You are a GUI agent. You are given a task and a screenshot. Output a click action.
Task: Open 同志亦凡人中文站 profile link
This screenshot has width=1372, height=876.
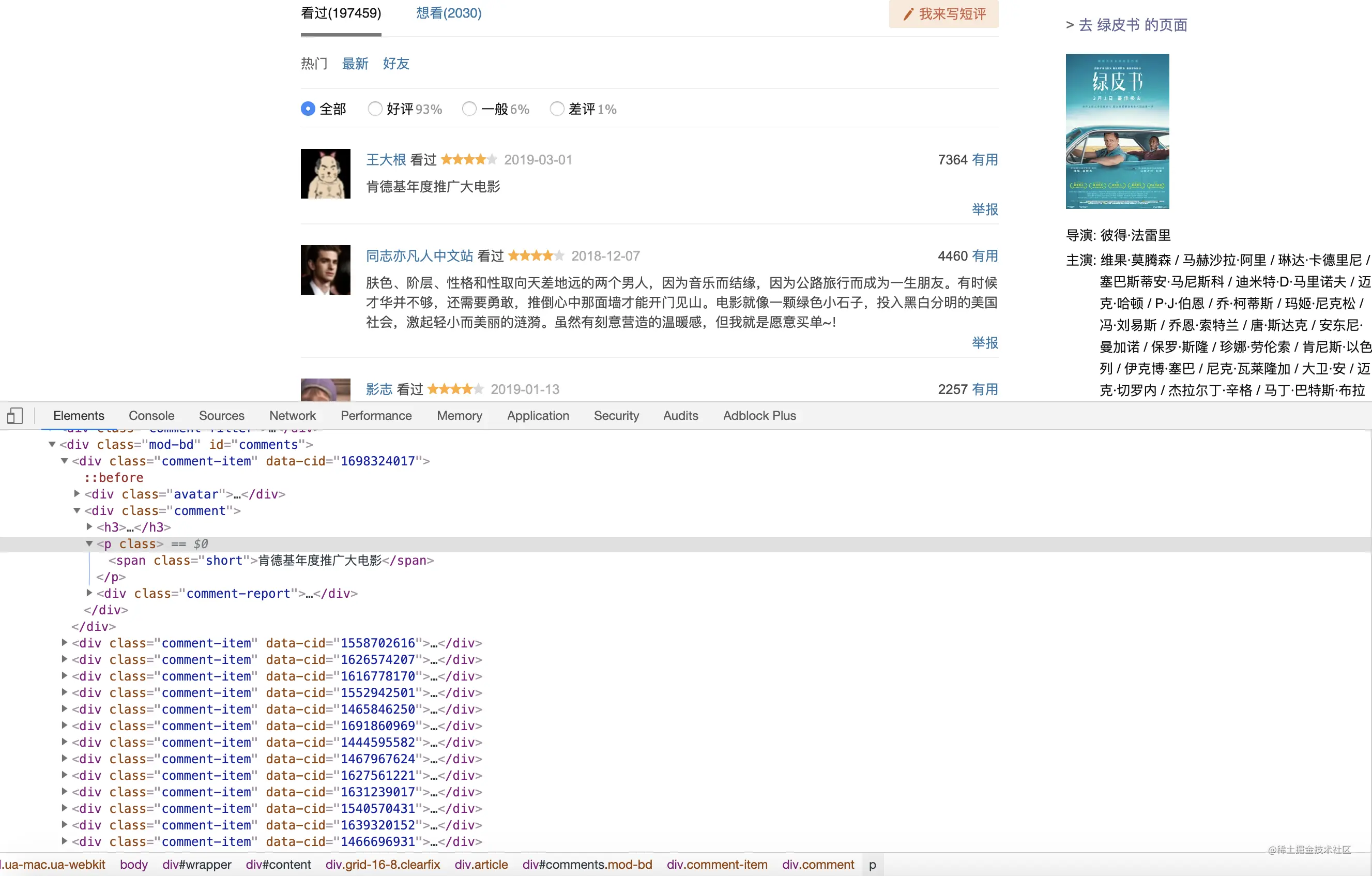click(x=419, y=256)
